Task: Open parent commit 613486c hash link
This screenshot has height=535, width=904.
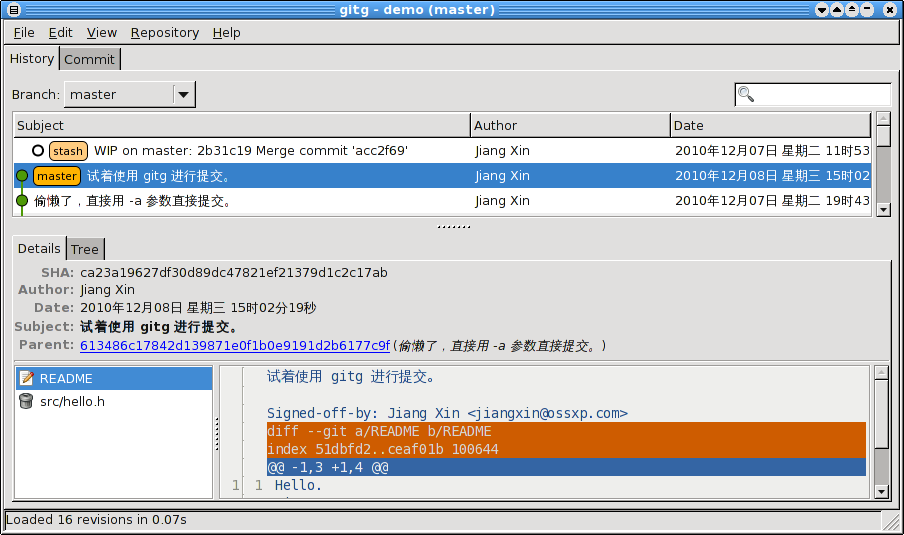Action: [235, 345]
